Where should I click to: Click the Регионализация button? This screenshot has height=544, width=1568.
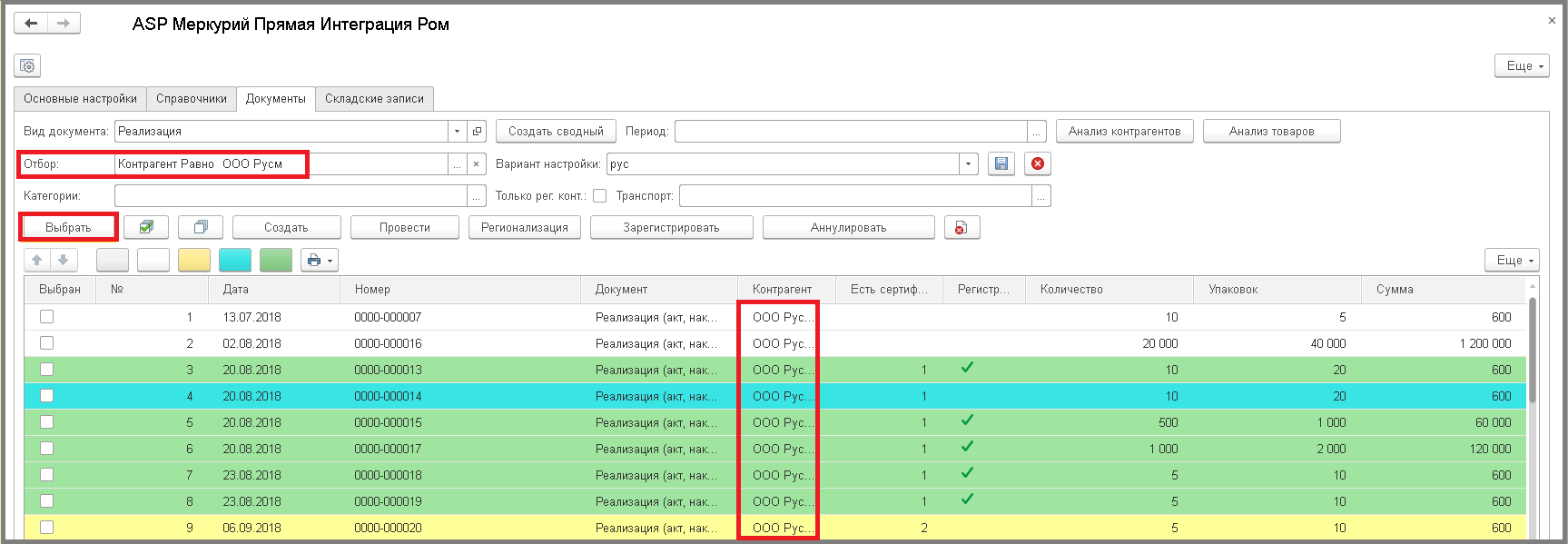[525, 227]
